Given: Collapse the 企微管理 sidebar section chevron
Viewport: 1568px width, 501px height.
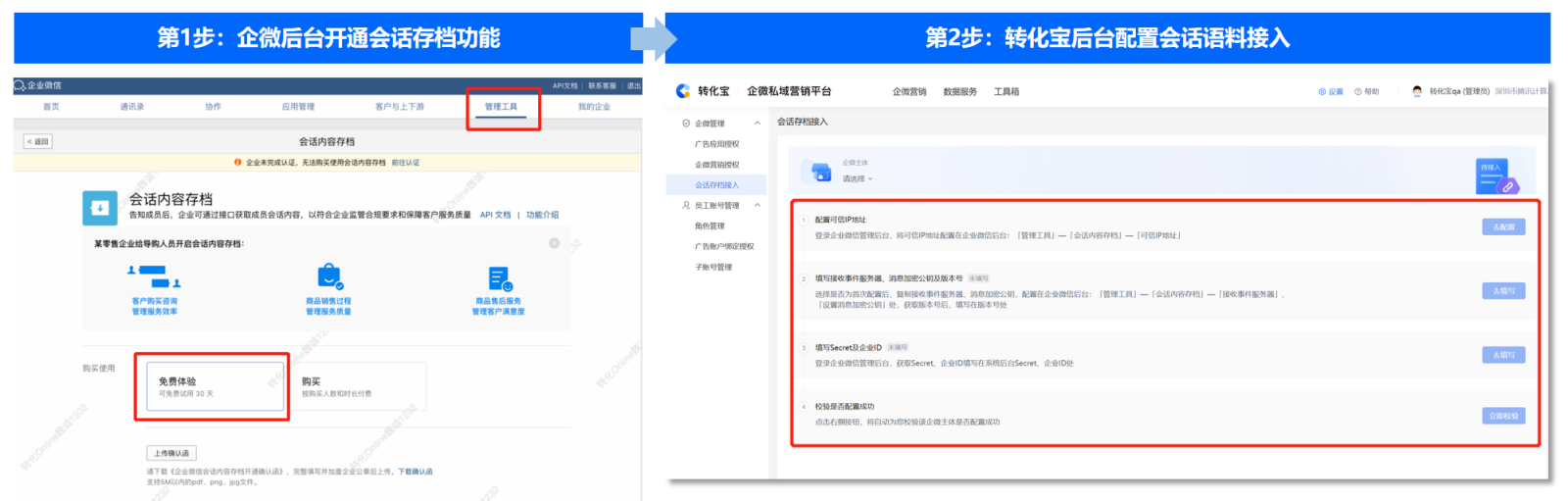Looking at the screenshot, I should [758, 124].
